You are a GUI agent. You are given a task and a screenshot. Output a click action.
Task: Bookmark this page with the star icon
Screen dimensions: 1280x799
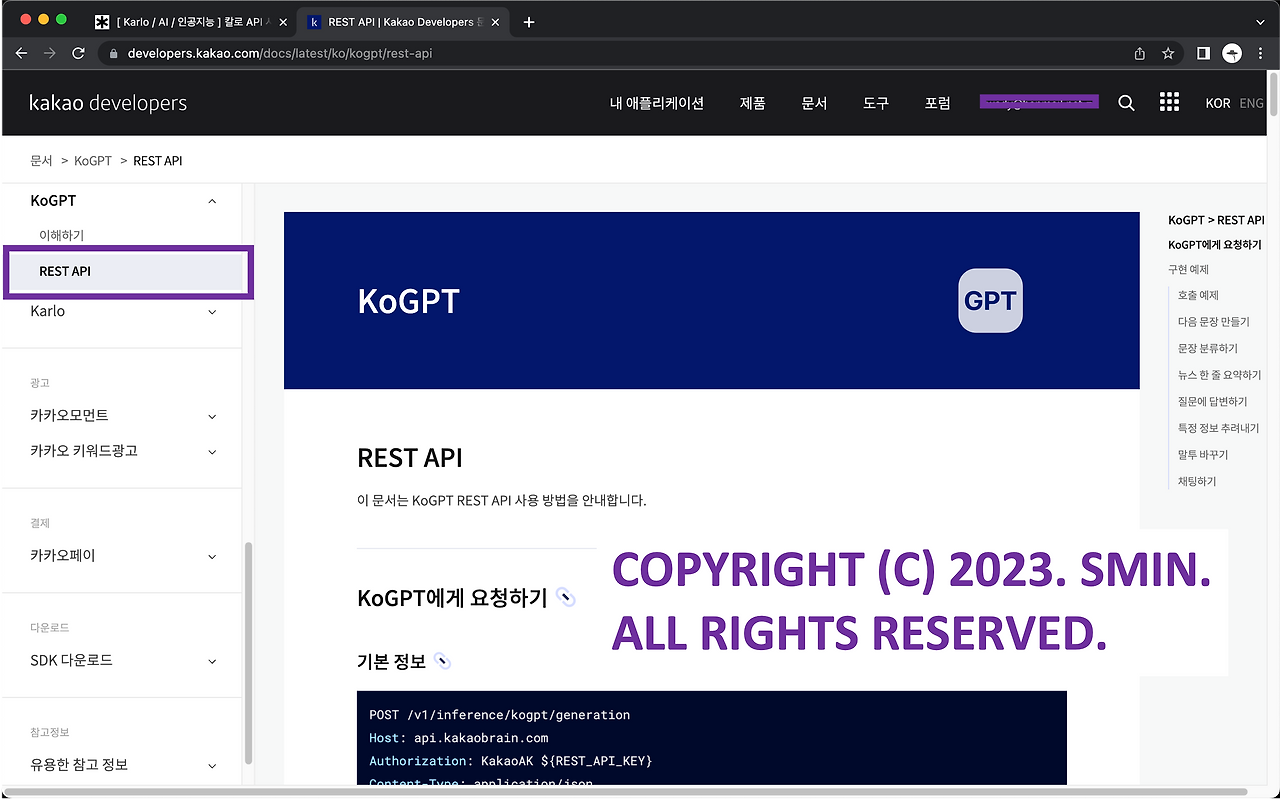click(1167, 53)
